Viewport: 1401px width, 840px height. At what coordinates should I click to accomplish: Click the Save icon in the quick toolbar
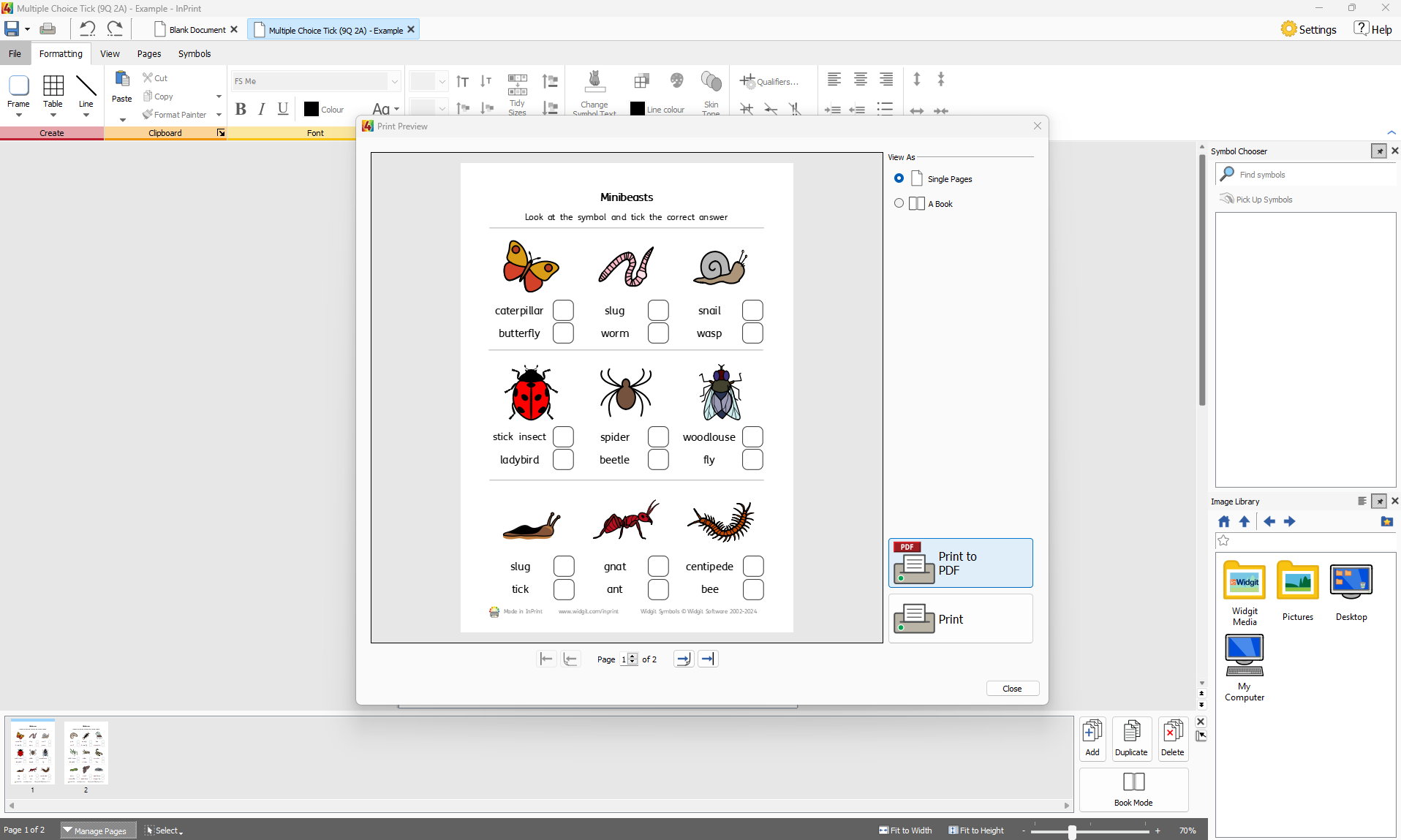pyautogui.click(x=12, y=29)
